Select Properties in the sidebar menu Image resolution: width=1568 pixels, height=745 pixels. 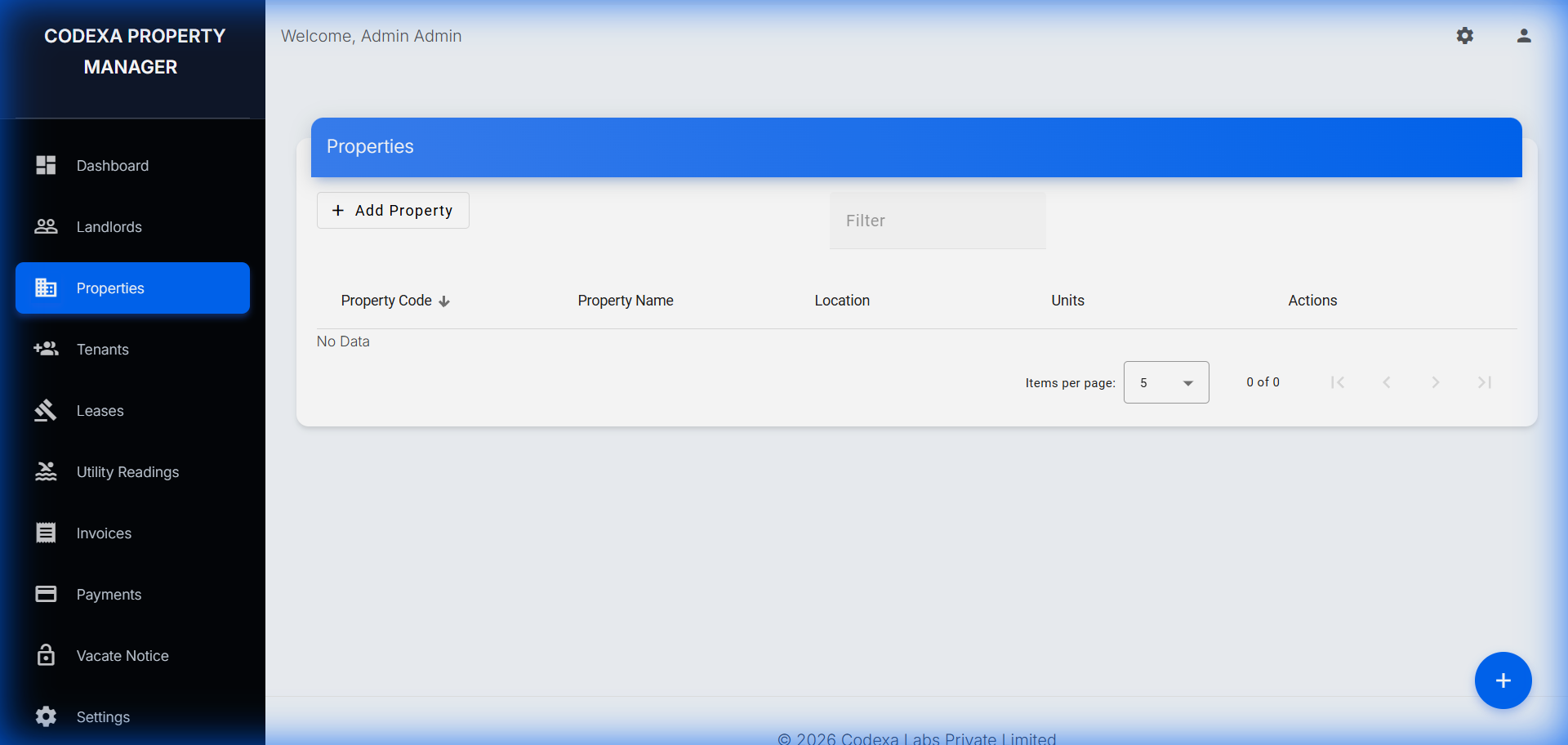click(x=132, y=288)
